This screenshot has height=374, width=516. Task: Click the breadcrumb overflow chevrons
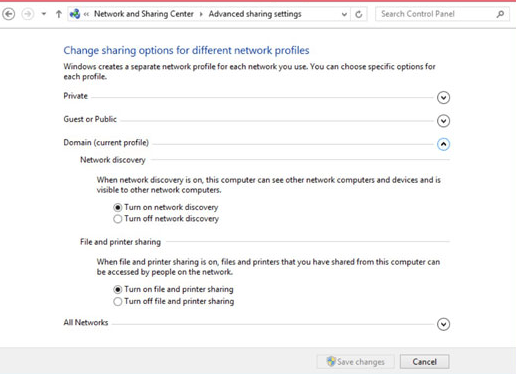pos(86,14)
